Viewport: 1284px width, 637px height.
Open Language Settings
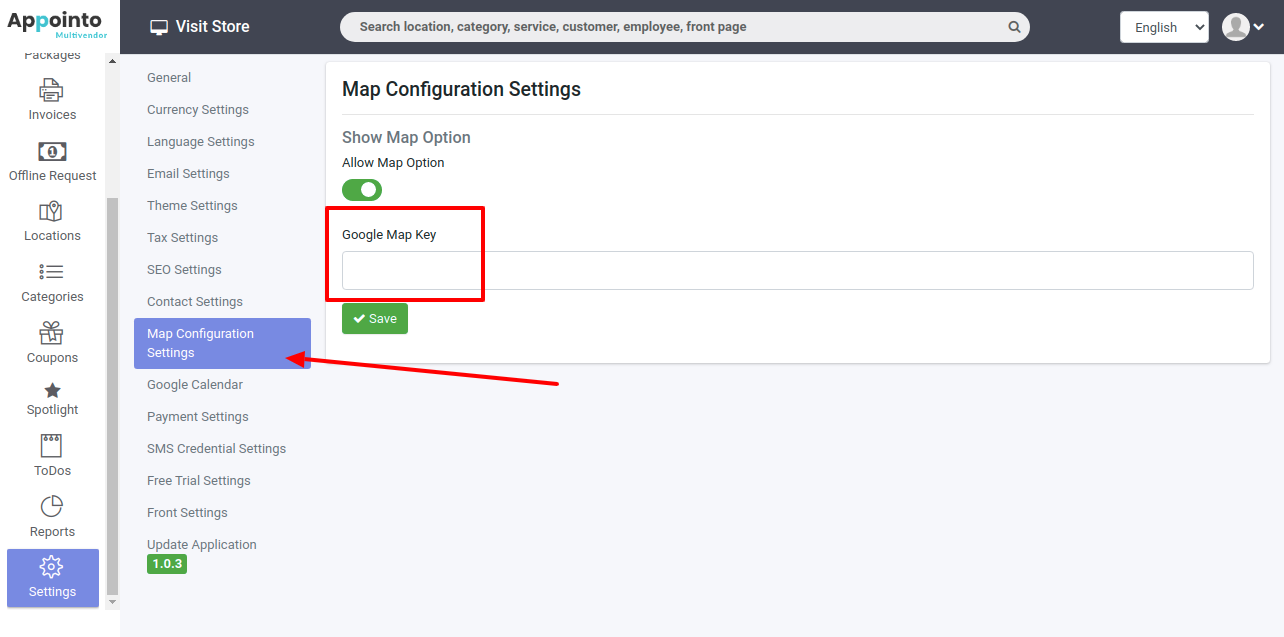pos(201,142)
